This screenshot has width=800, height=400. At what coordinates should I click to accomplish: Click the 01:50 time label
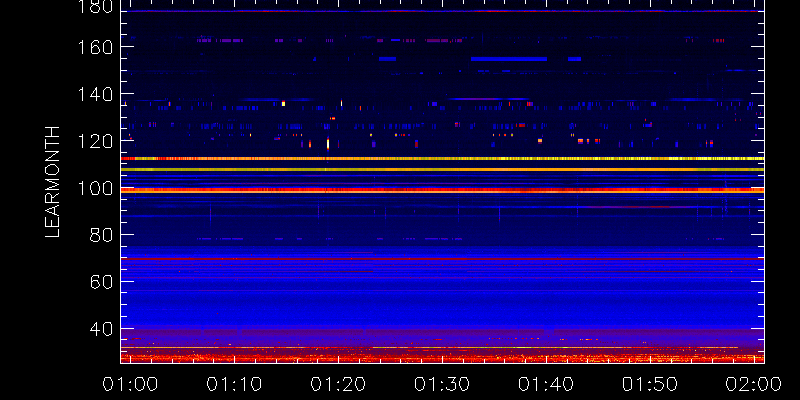(x=650, y=384)
